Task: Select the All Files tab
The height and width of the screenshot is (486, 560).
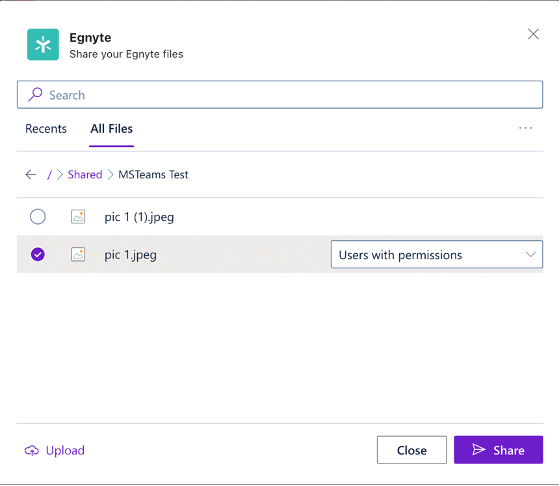Action: coord(111,129)
